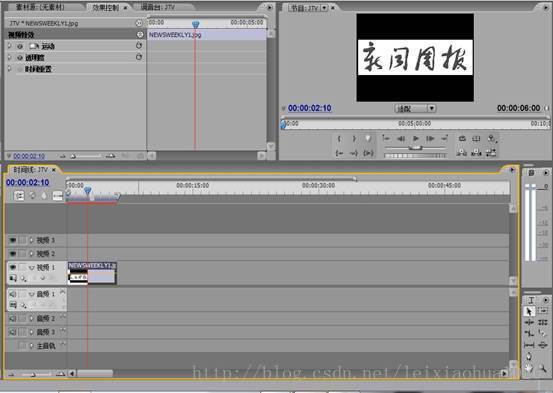Select the Razor tool

[543, 333]
